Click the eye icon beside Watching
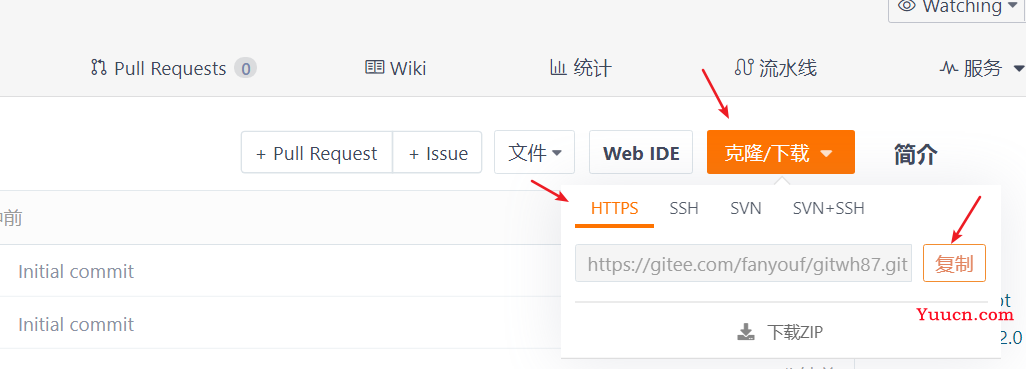The width and height of the screenshot is (1026, 369). pyautogui.click(x=906, y=6)
